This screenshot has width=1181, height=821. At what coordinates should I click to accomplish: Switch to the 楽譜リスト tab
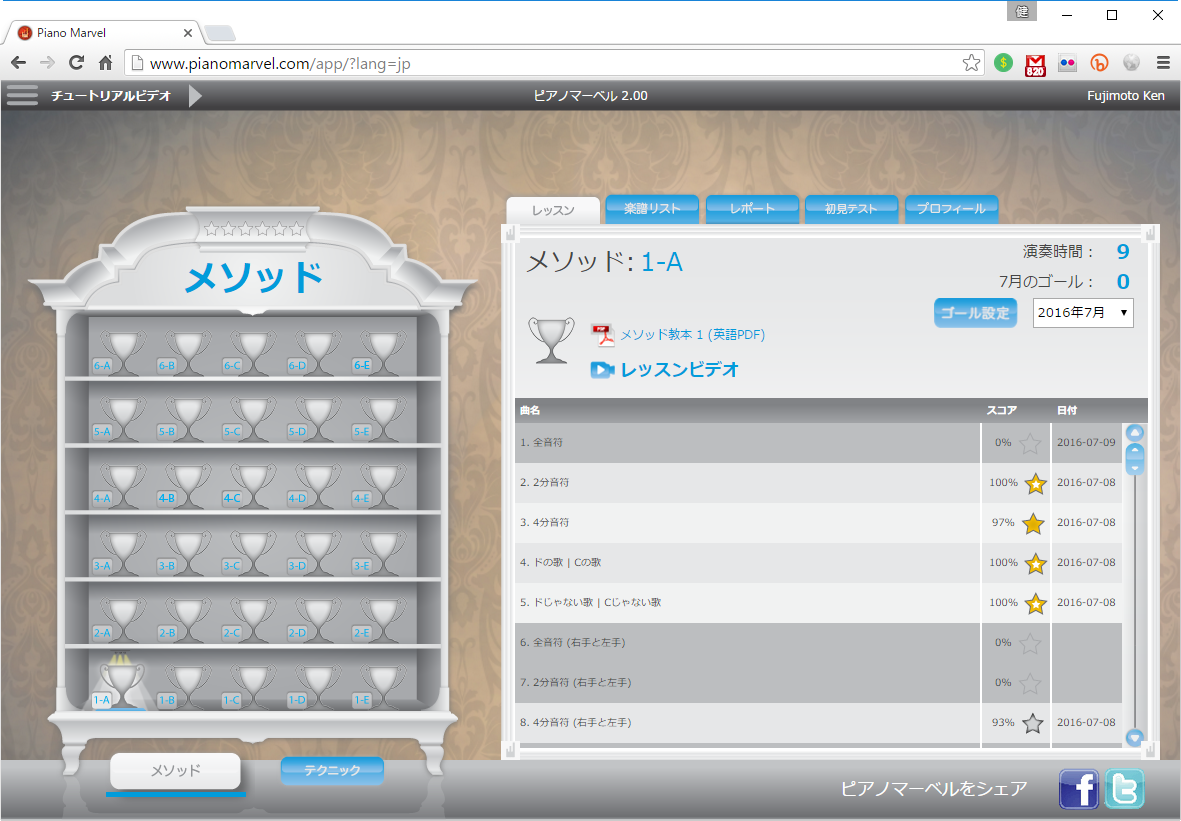pos(652,209)
